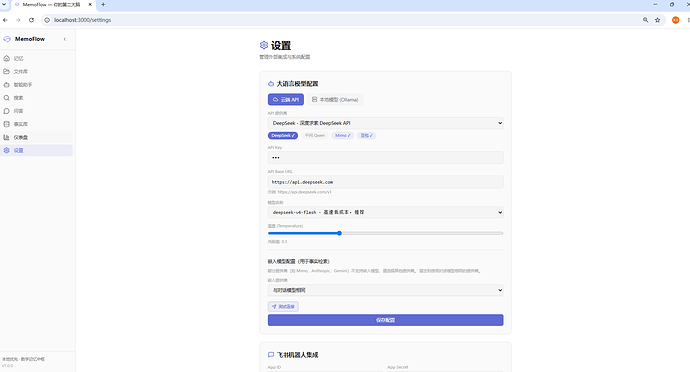
Task: Click the MemoFlow logo icon
Action: (x=7, y=39)
